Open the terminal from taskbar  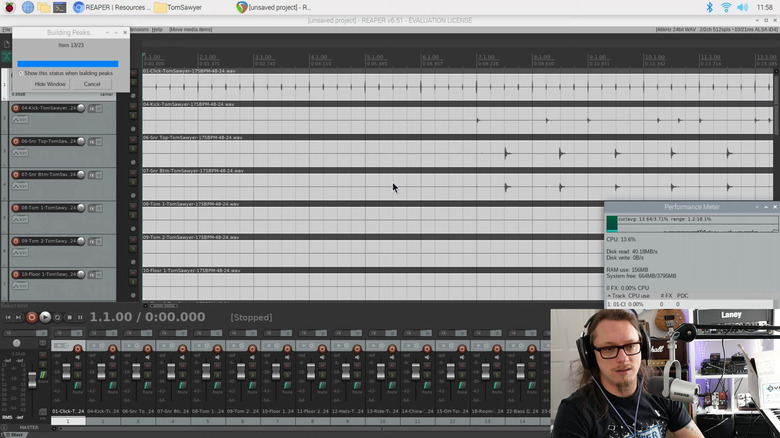pos(60,7)
